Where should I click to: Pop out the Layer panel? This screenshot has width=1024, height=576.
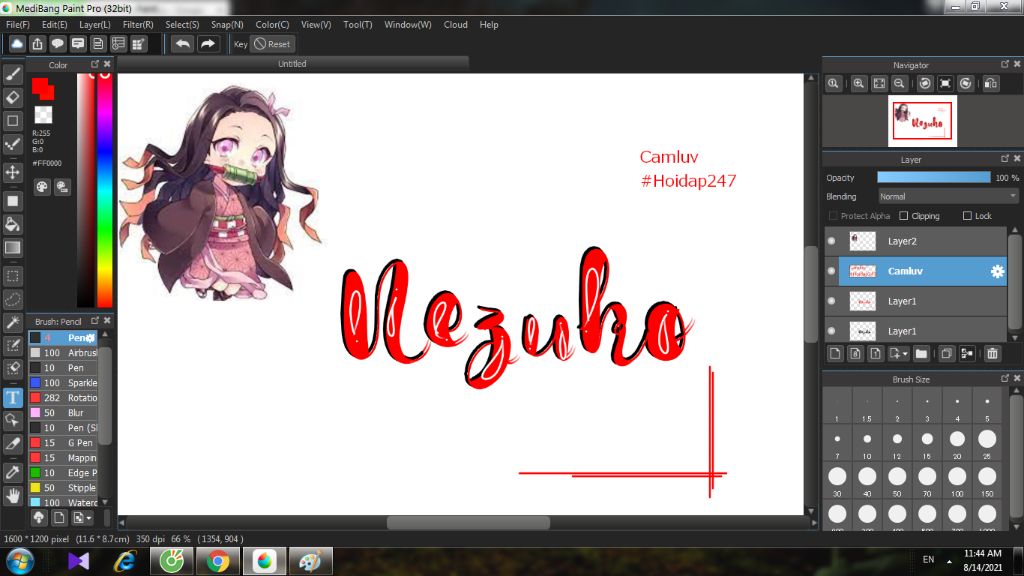(x=1004, y=159)
